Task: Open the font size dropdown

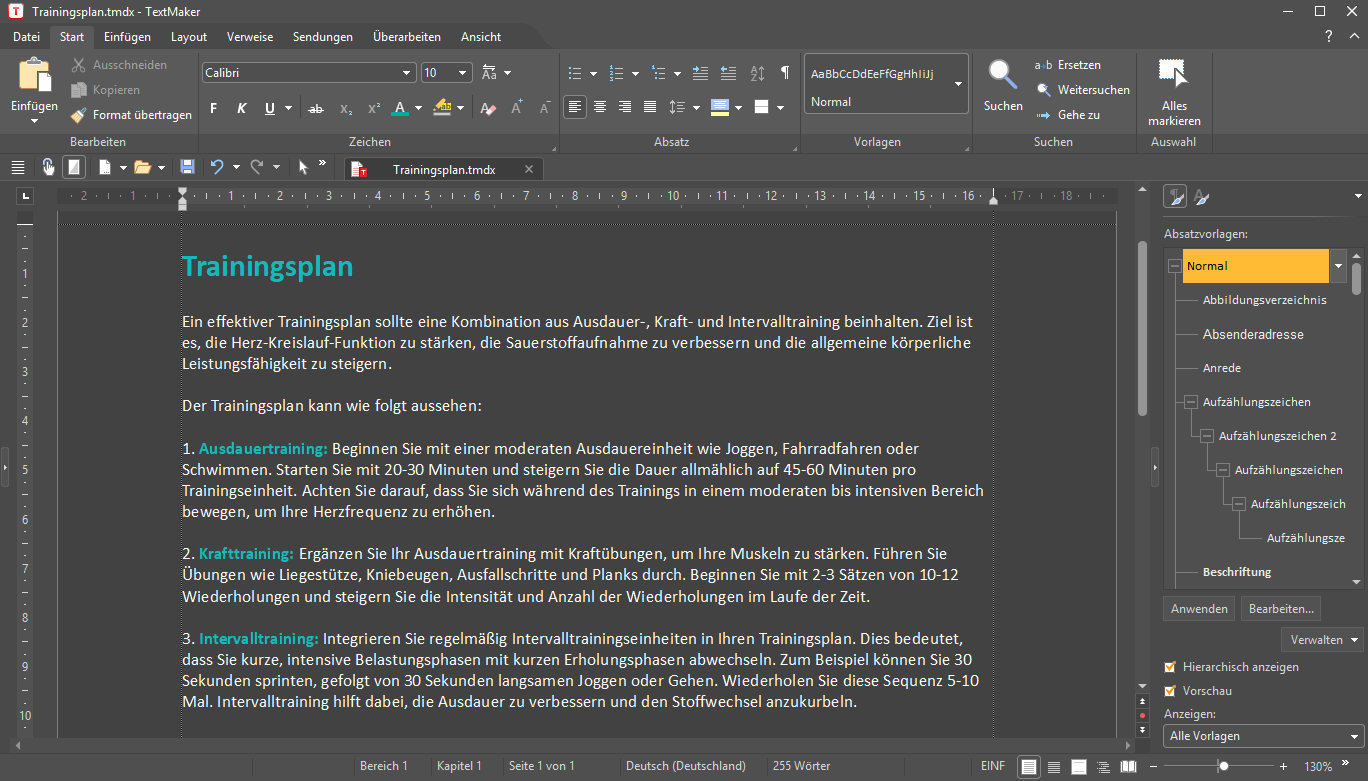Action: [463, 73]
